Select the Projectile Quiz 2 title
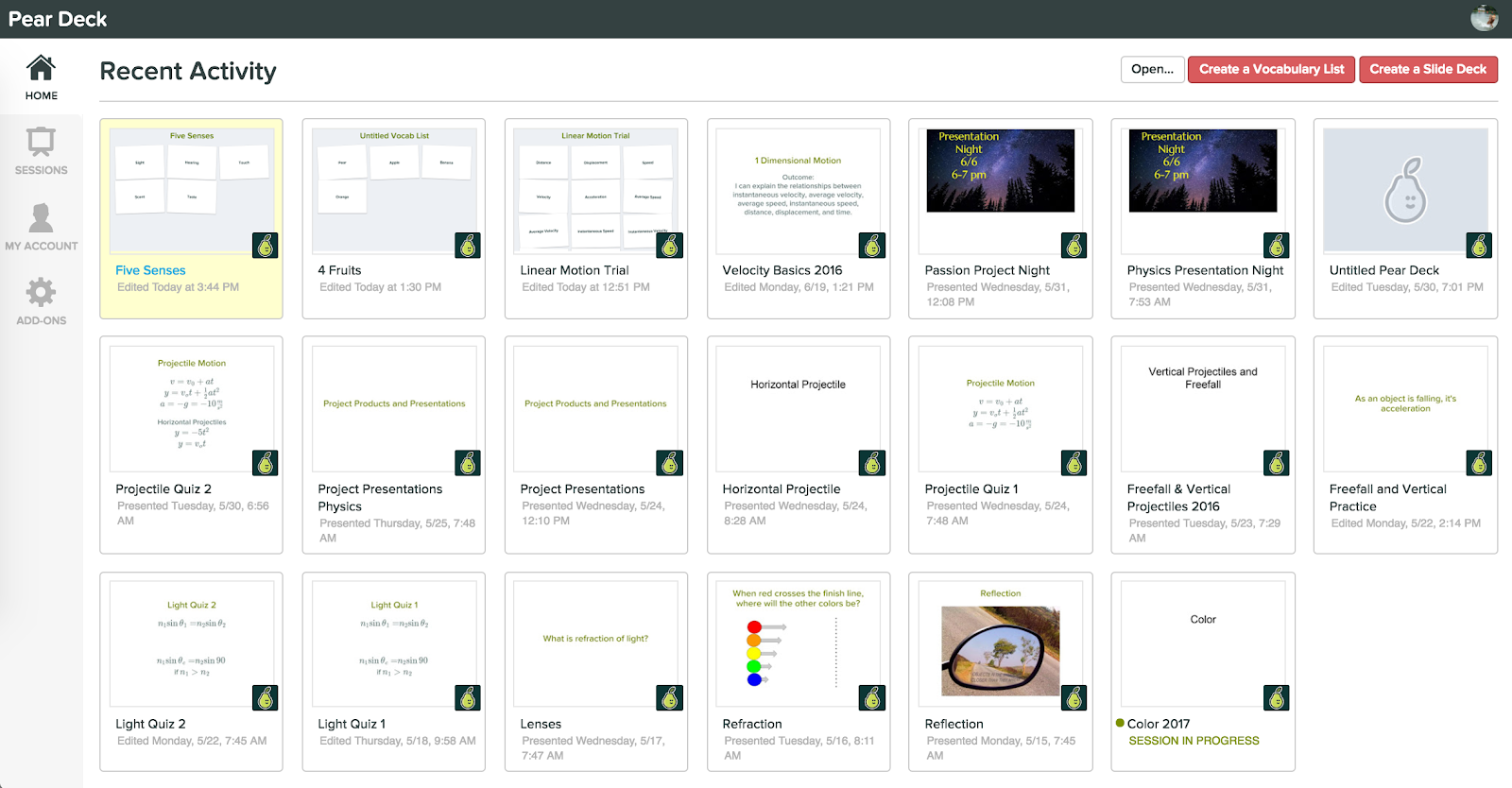Viewport: 1512px width, 788px height. pos(163,489)
